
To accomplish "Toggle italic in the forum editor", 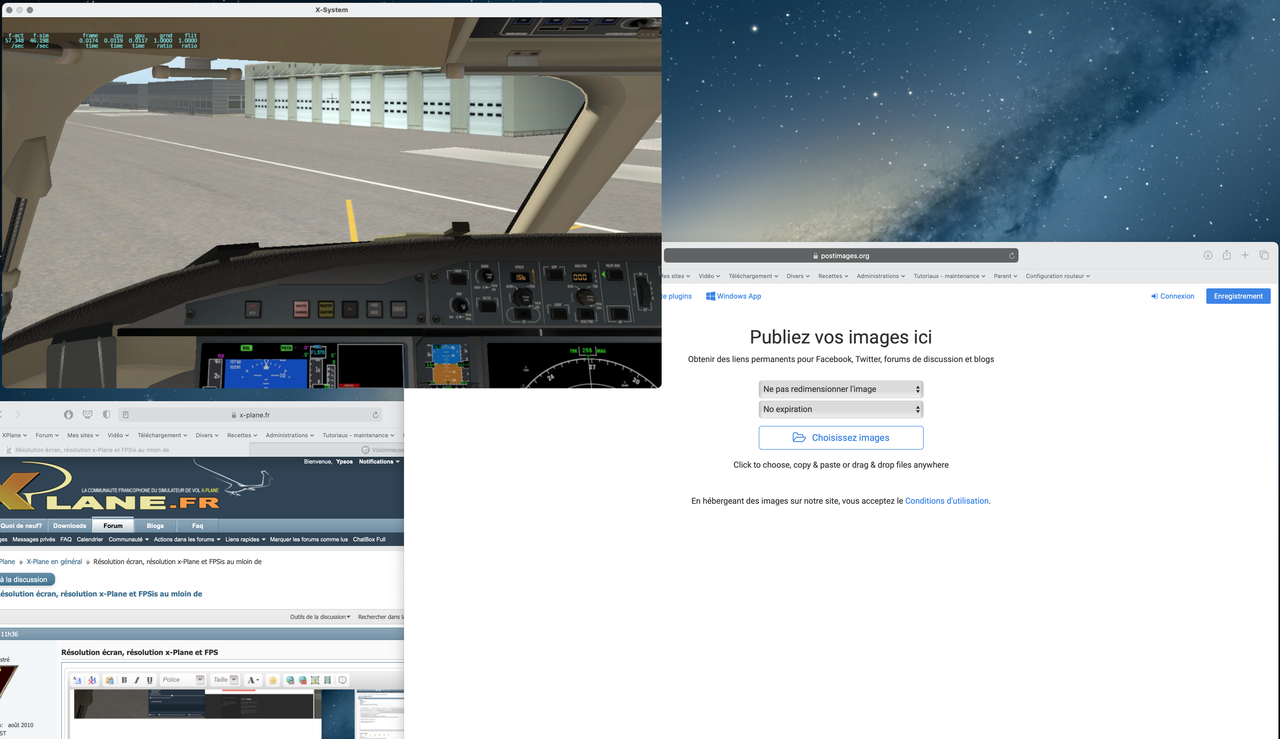I will [137, 680].
